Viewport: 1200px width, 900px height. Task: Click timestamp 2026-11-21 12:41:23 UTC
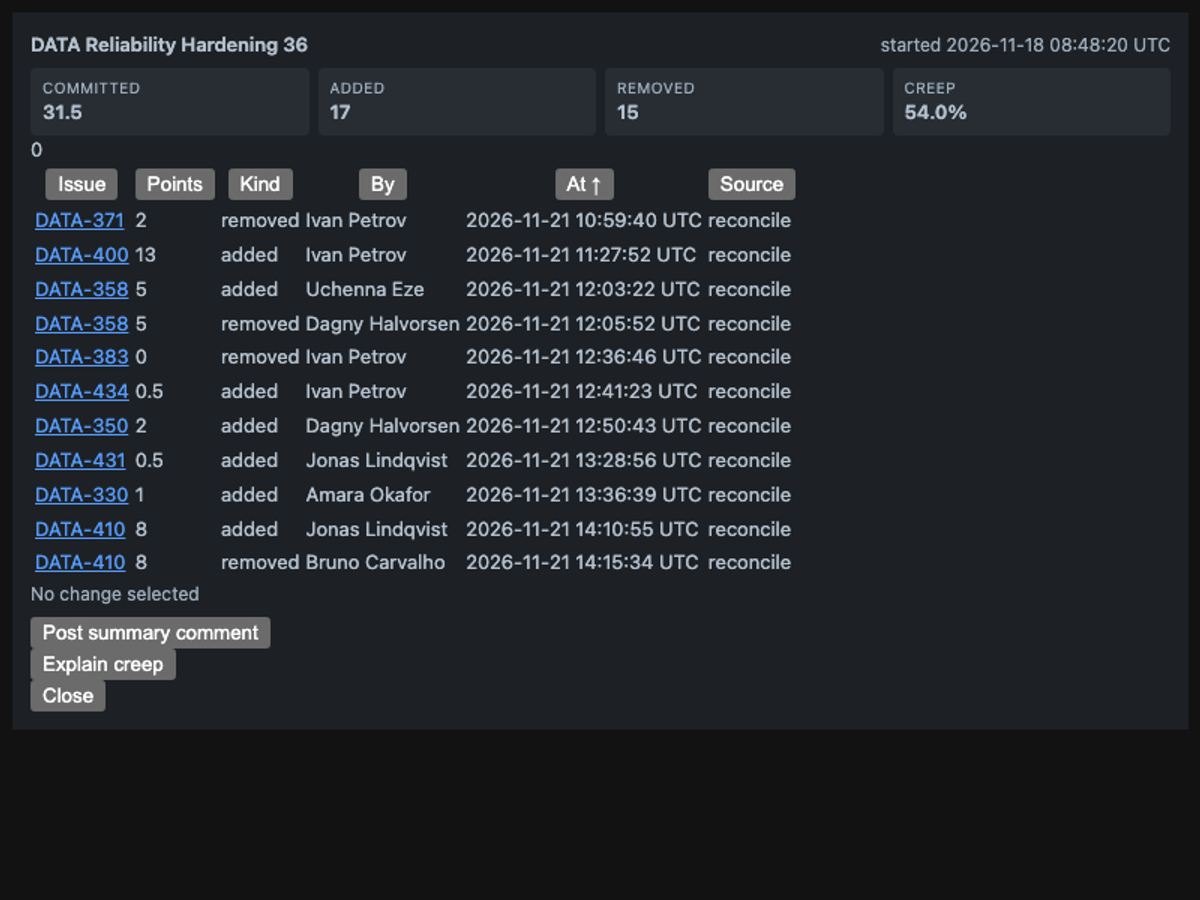[x=582, y=391]
